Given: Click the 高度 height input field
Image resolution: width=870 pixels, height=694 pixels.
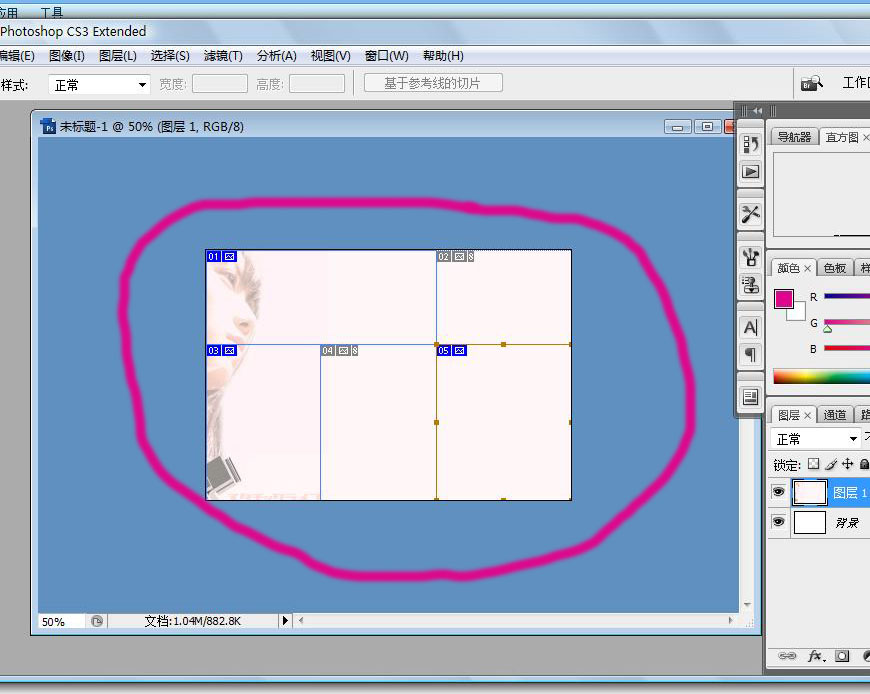Looking at the screenshot, I should coord(317,84).
